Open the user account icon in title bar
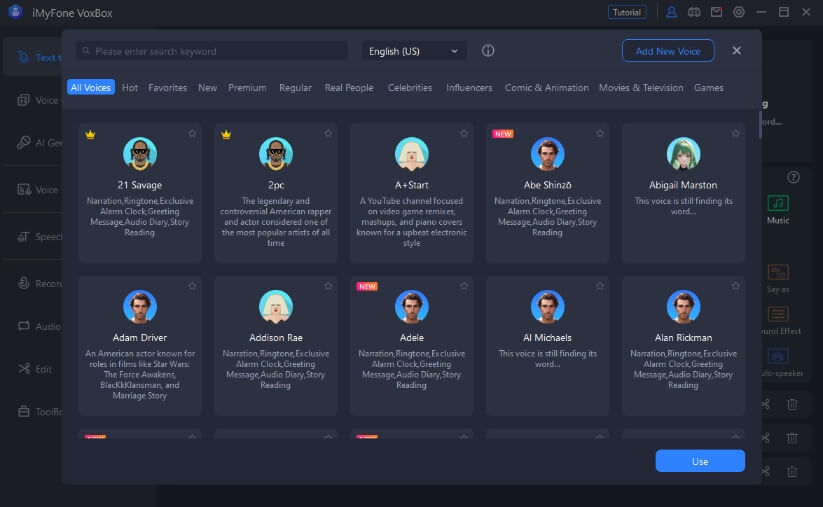The width and height of the screenshot is (823, 507). pyautogui.click(x=671, y=12)
